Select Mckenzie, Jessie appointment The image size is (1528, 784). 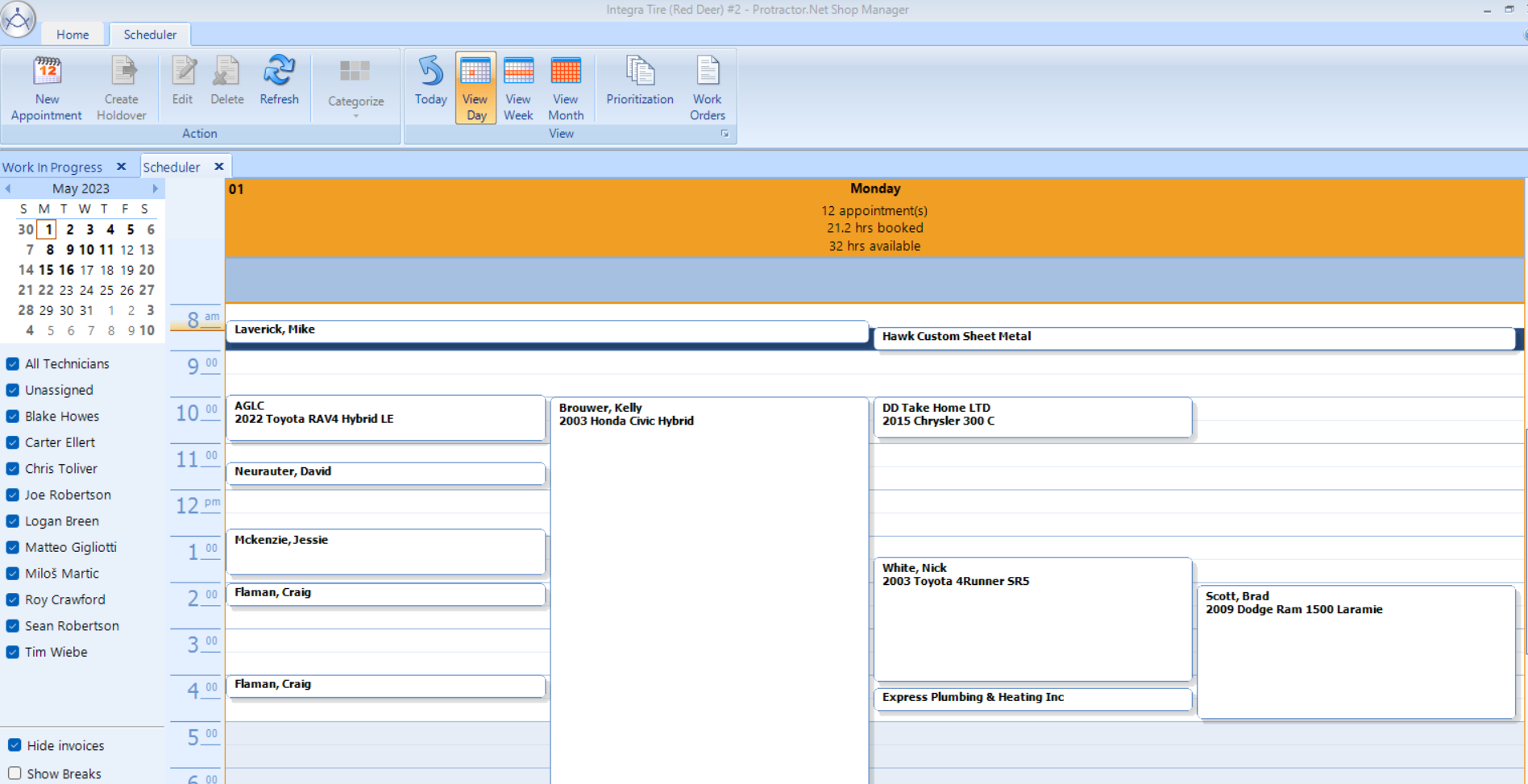point(386,551)
